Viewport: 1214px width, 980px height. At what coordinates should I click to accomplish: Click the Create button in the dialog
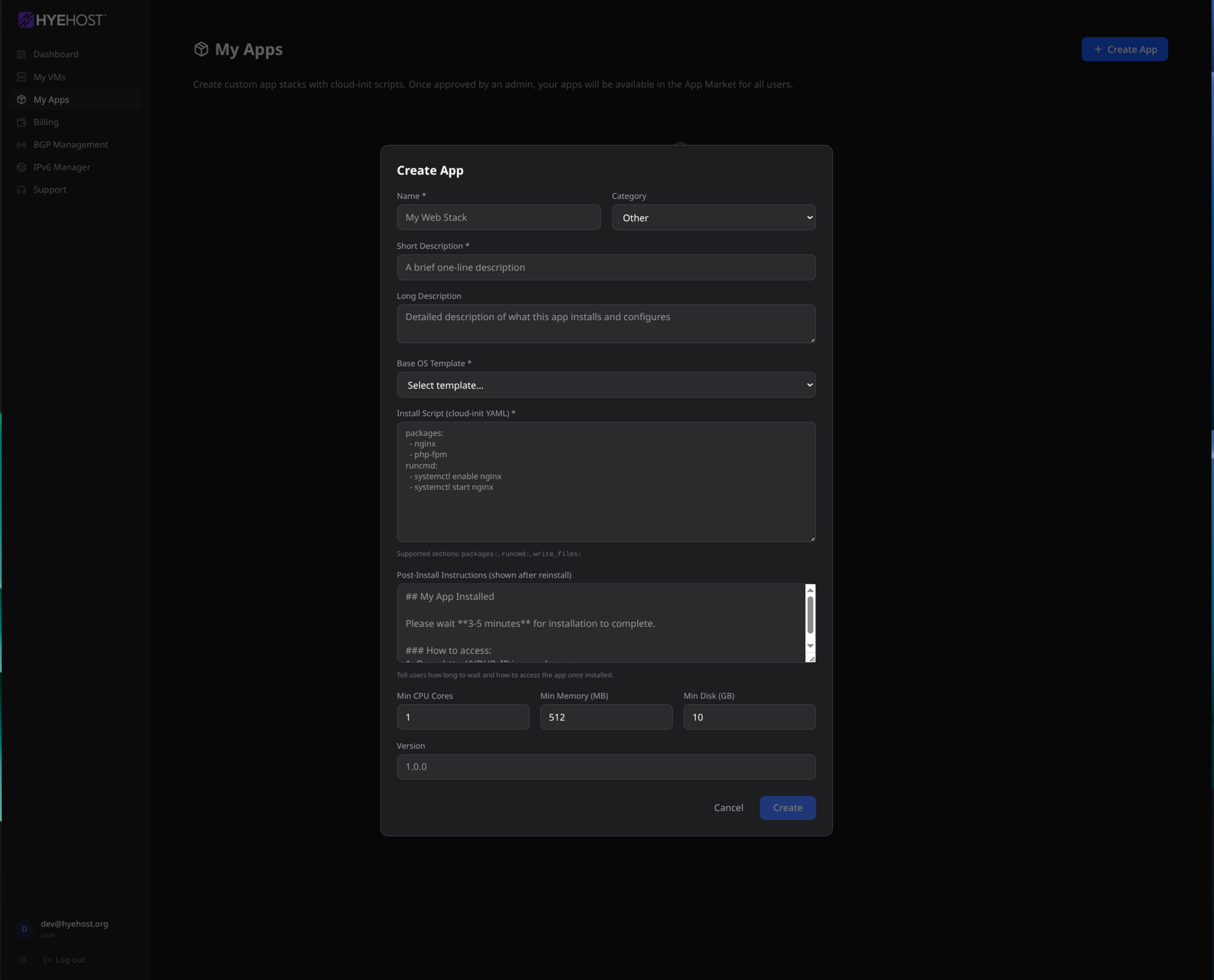click(x=787, y=807)
